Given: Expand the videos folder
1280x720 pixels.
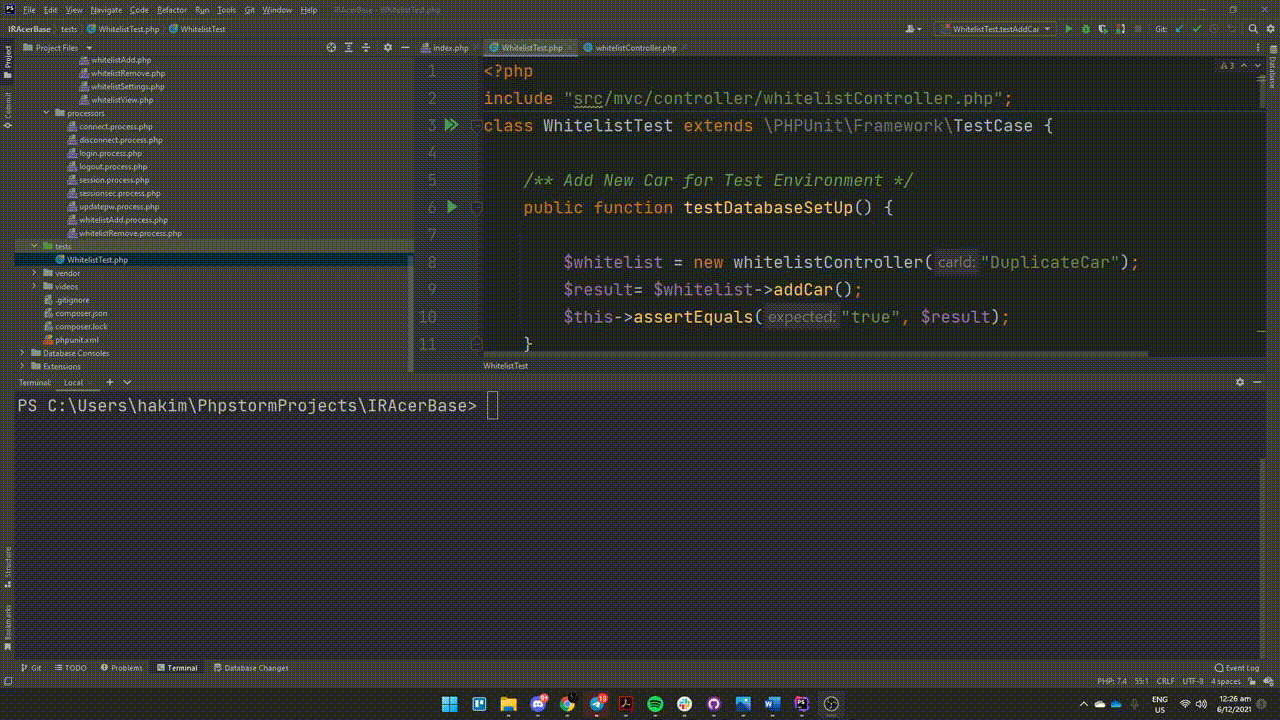Looking at the screenshot, I should click(x=34, y=286).
